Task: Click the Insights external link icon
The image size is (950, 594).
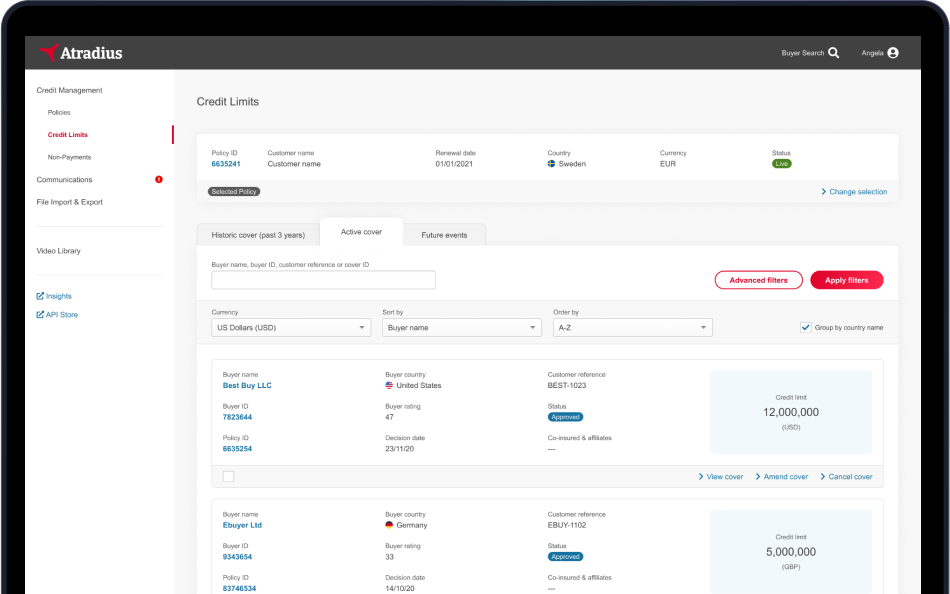Action: [x=40, y=296]
